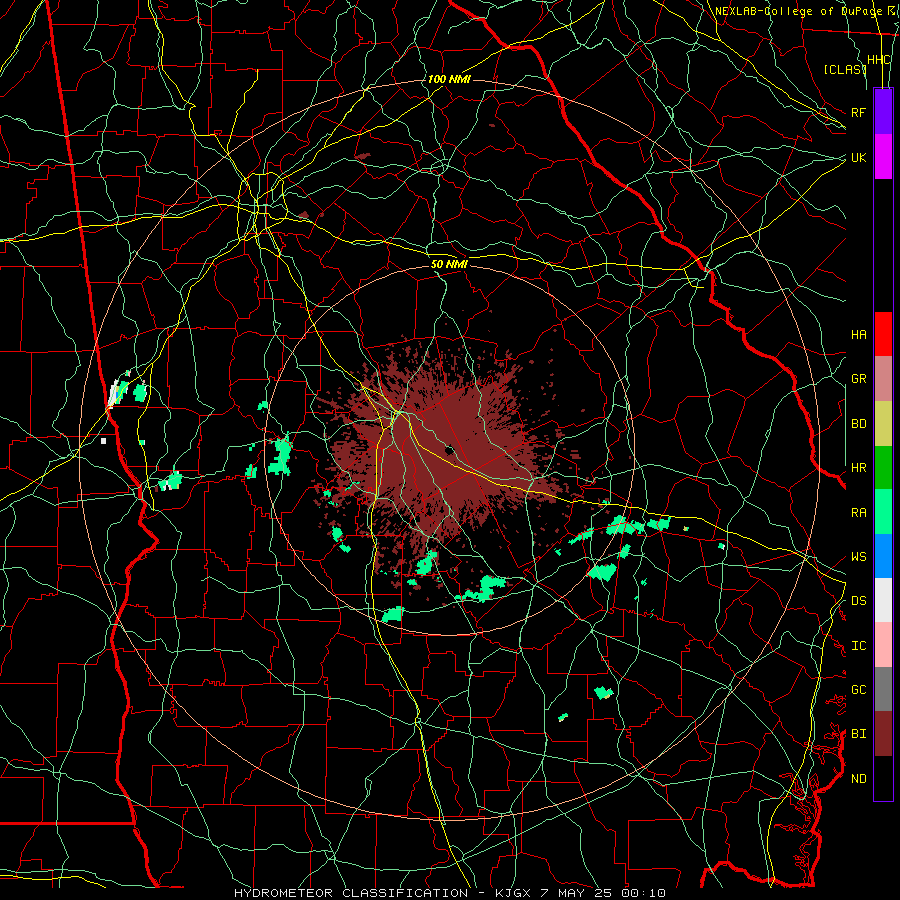Click the HA red legend swatch

tap(883, 334)
